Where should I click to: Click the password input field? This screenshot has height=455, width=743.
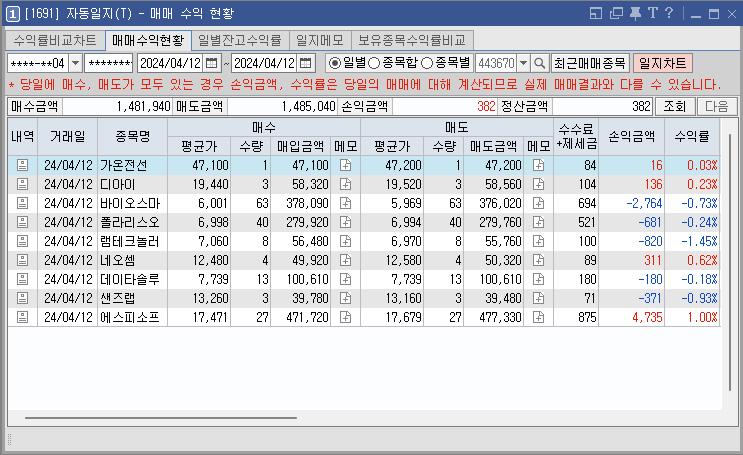tap(109, 63)
